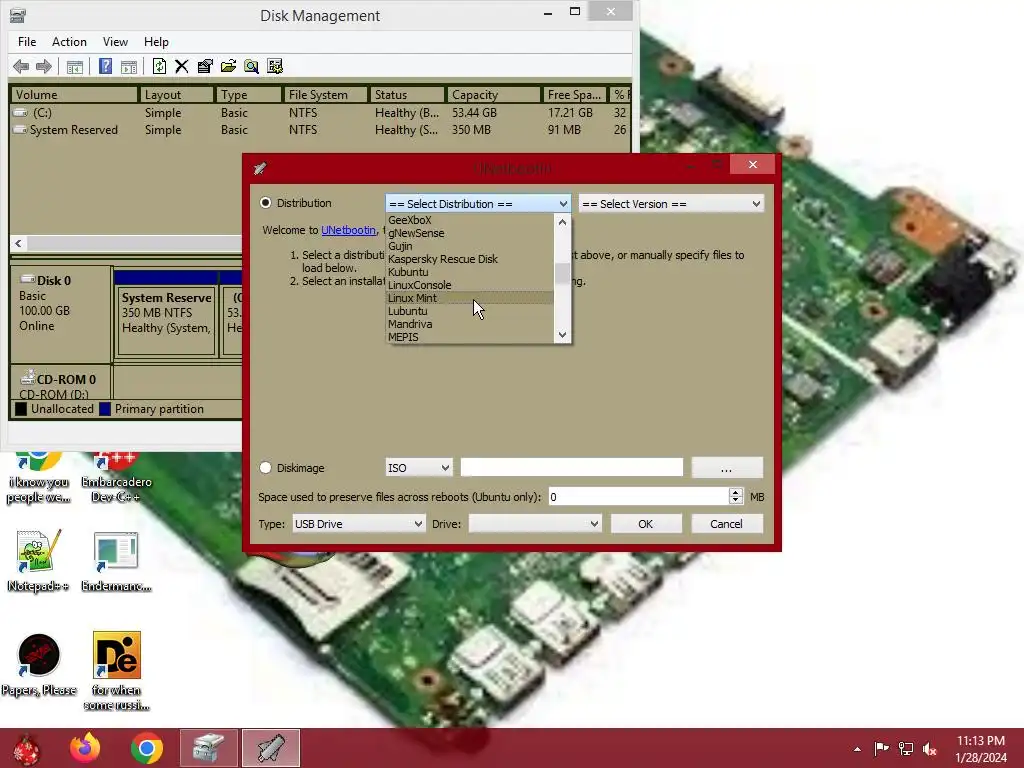The height and width of the screenshot is (768, 1024).
Task: Click OK in UNetbootin
Action: pyautogui.click(x=646, y=524)
